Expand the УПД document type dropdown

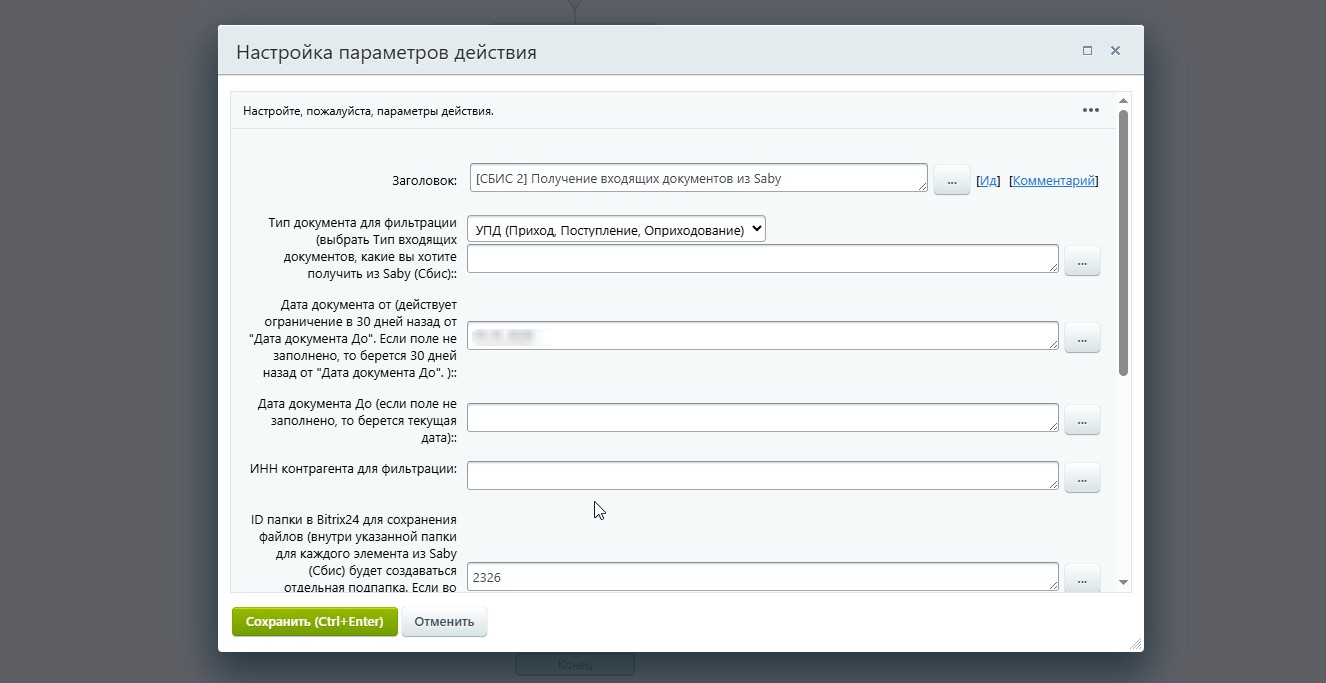point(616,229)
